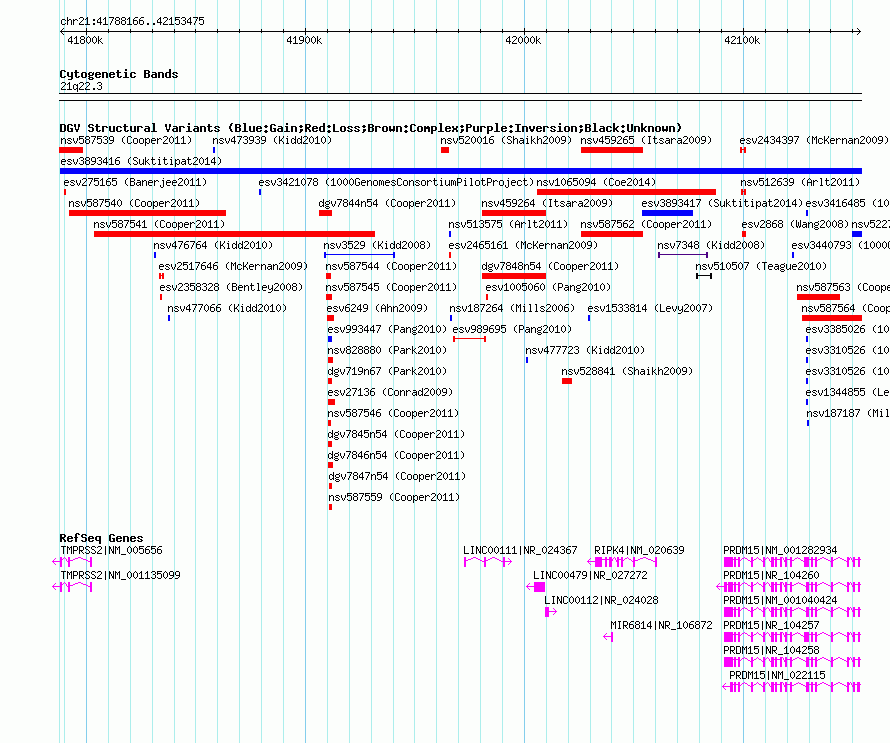Click nsv477066 (Kidd2010) label

click(x=227, y=308)
